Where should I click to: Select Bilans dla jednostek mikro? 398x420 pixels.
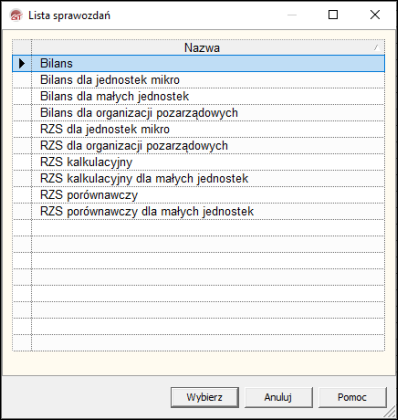click(208, 80)
